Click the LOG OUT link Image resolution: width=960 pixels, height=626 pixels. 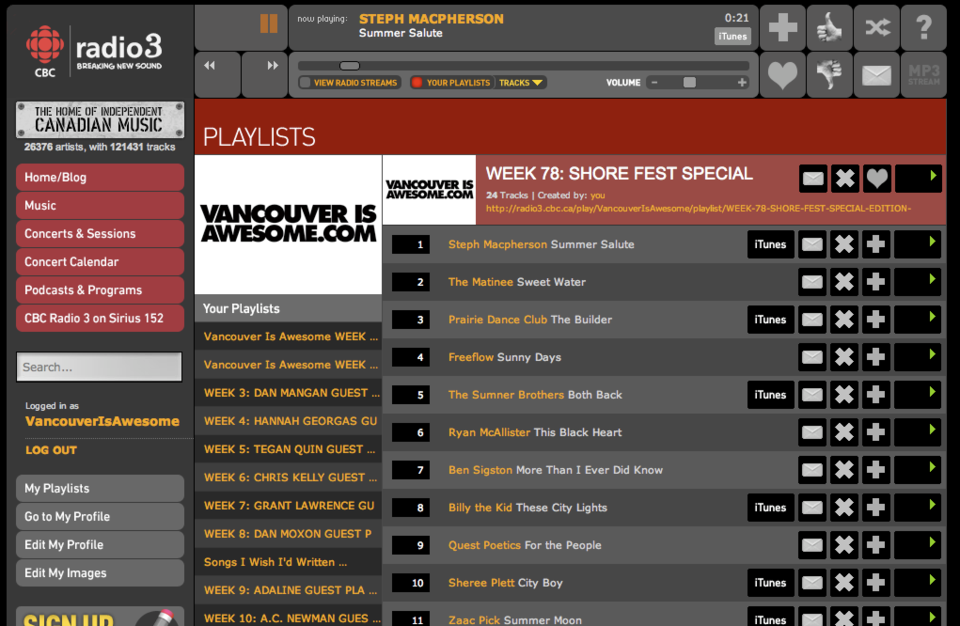click(x=51, y=450)
